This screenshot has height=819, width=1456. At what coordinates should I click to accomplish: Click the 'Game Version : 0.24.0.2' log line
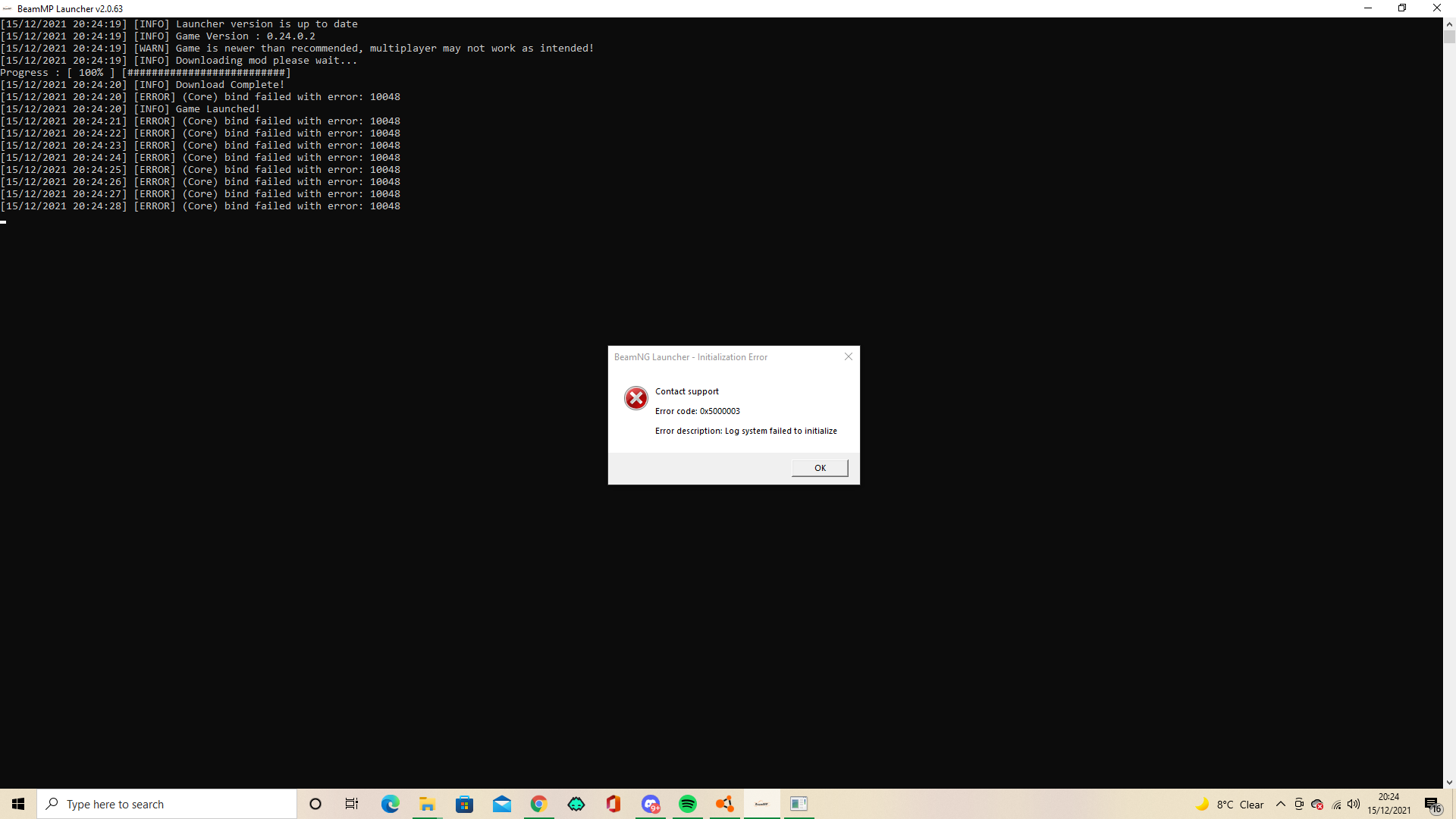coord(158,36)
